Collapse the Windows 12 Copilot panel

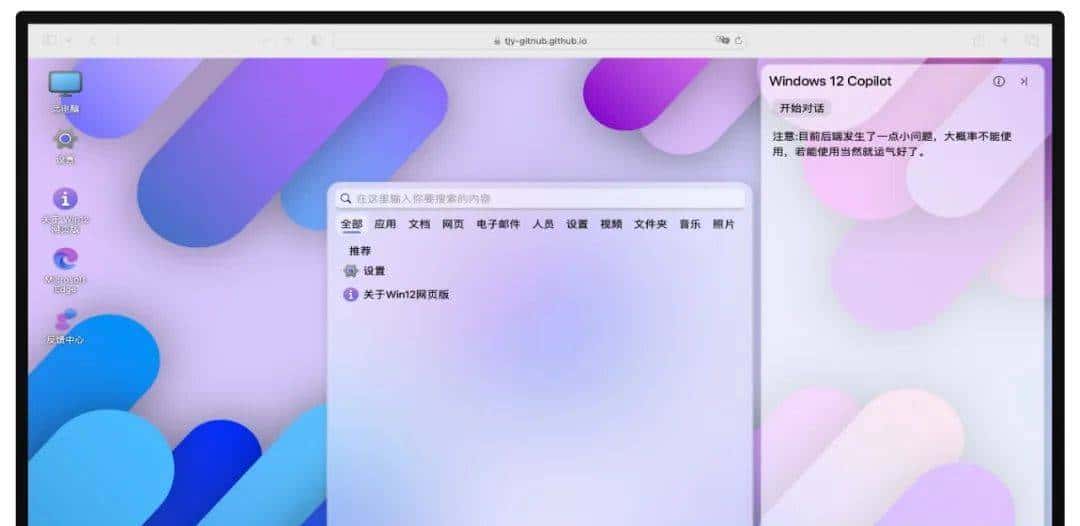(1024, 81)
